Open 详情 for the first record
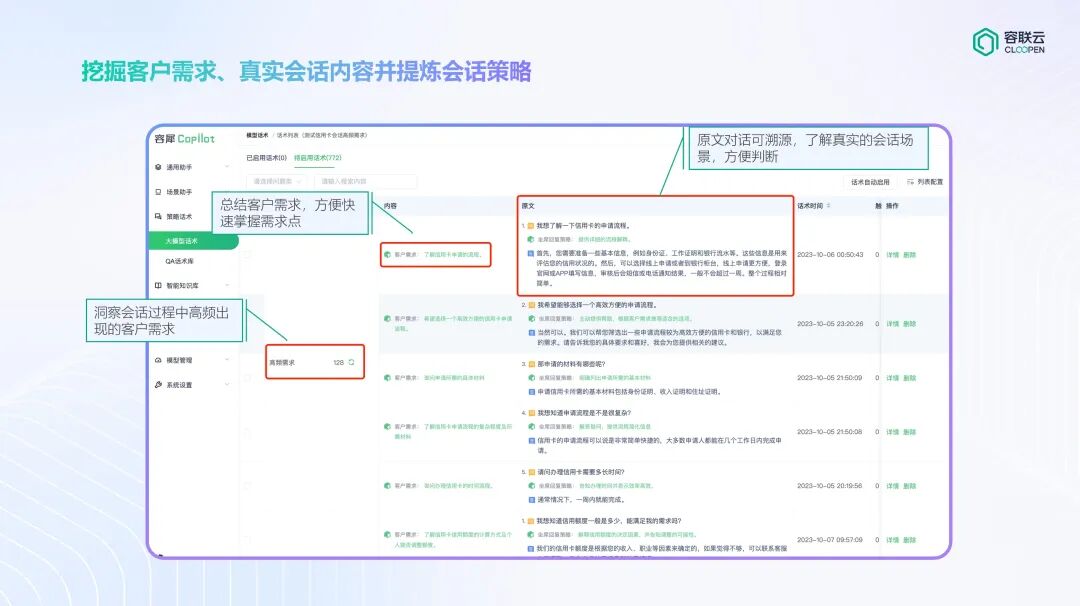 tap(893, 254)
